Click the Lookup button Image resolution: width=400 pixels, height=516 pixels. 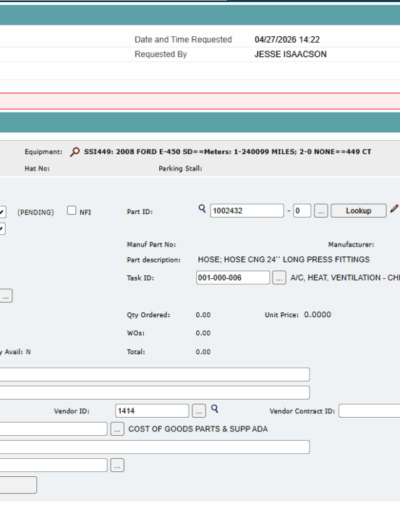[359, 211]
